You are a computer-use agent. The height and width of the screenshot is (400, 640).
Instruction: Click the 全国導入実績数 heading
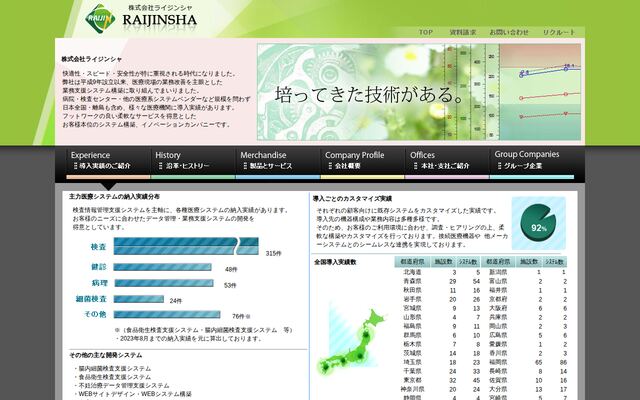coord(335,262)
